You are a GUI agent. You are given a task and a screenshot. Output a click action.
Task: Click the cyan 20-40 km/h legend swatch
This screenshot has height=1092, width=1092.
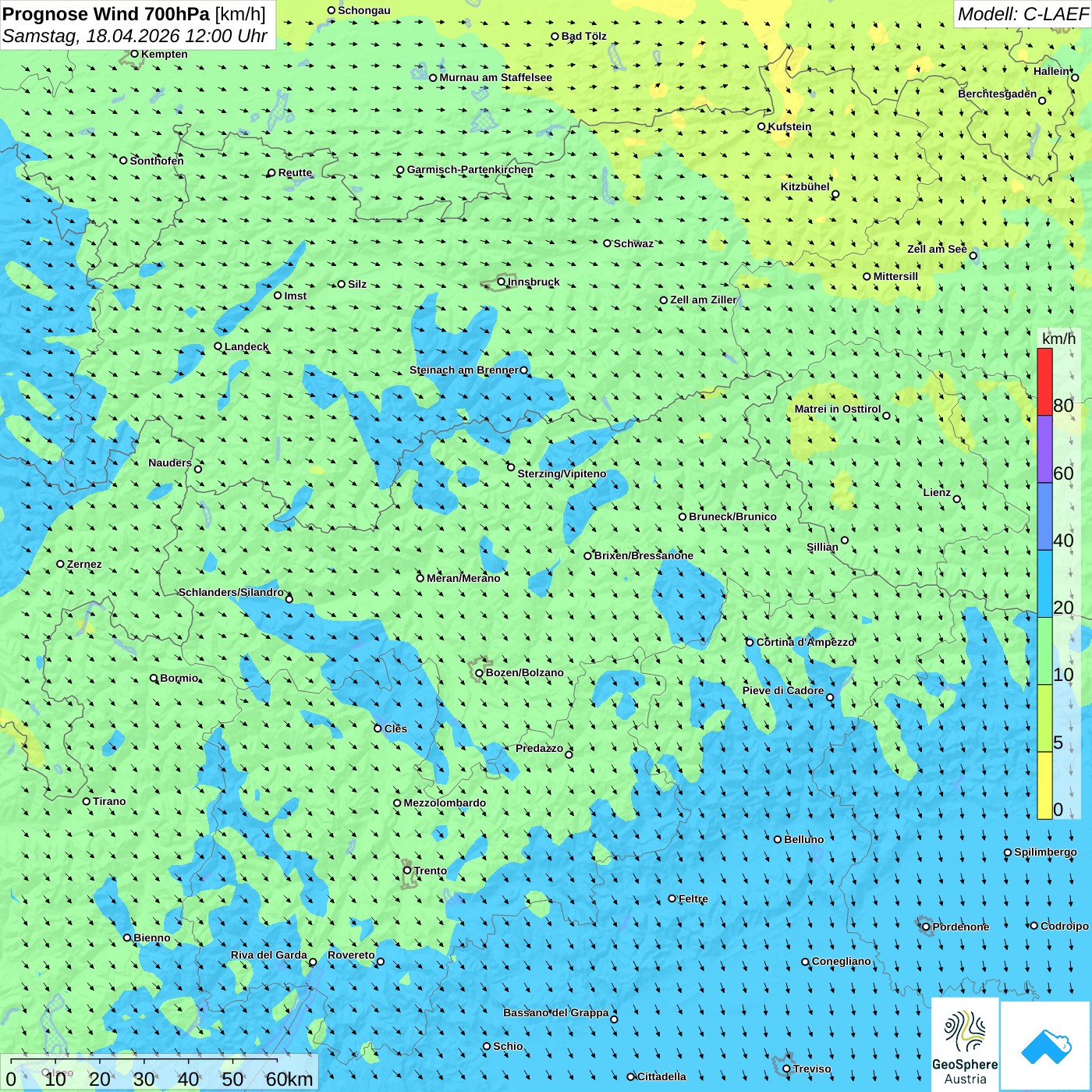point(1044,584)
